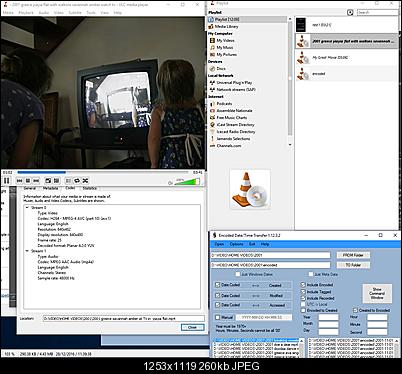
Task: Click the FROM Folder button
Action: tap(353, 255)
